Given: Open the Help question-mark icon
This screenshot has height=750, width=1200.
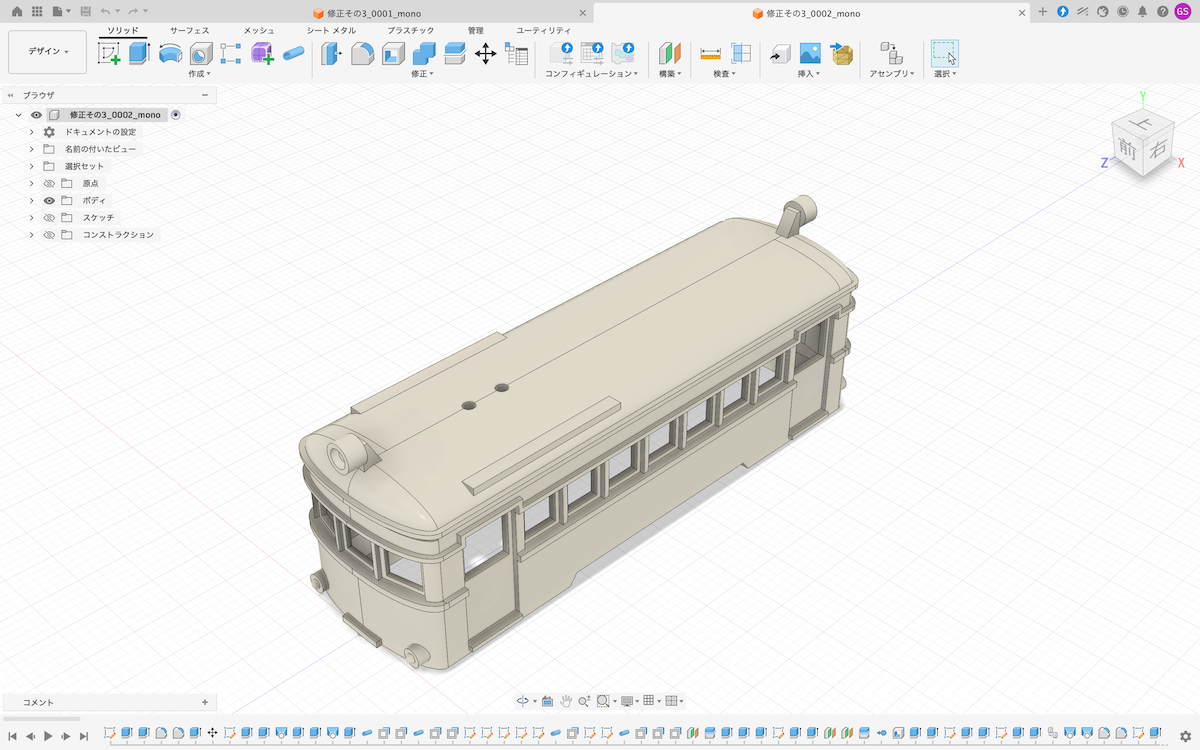Looking at the screenshot, I should [1162, 12].
